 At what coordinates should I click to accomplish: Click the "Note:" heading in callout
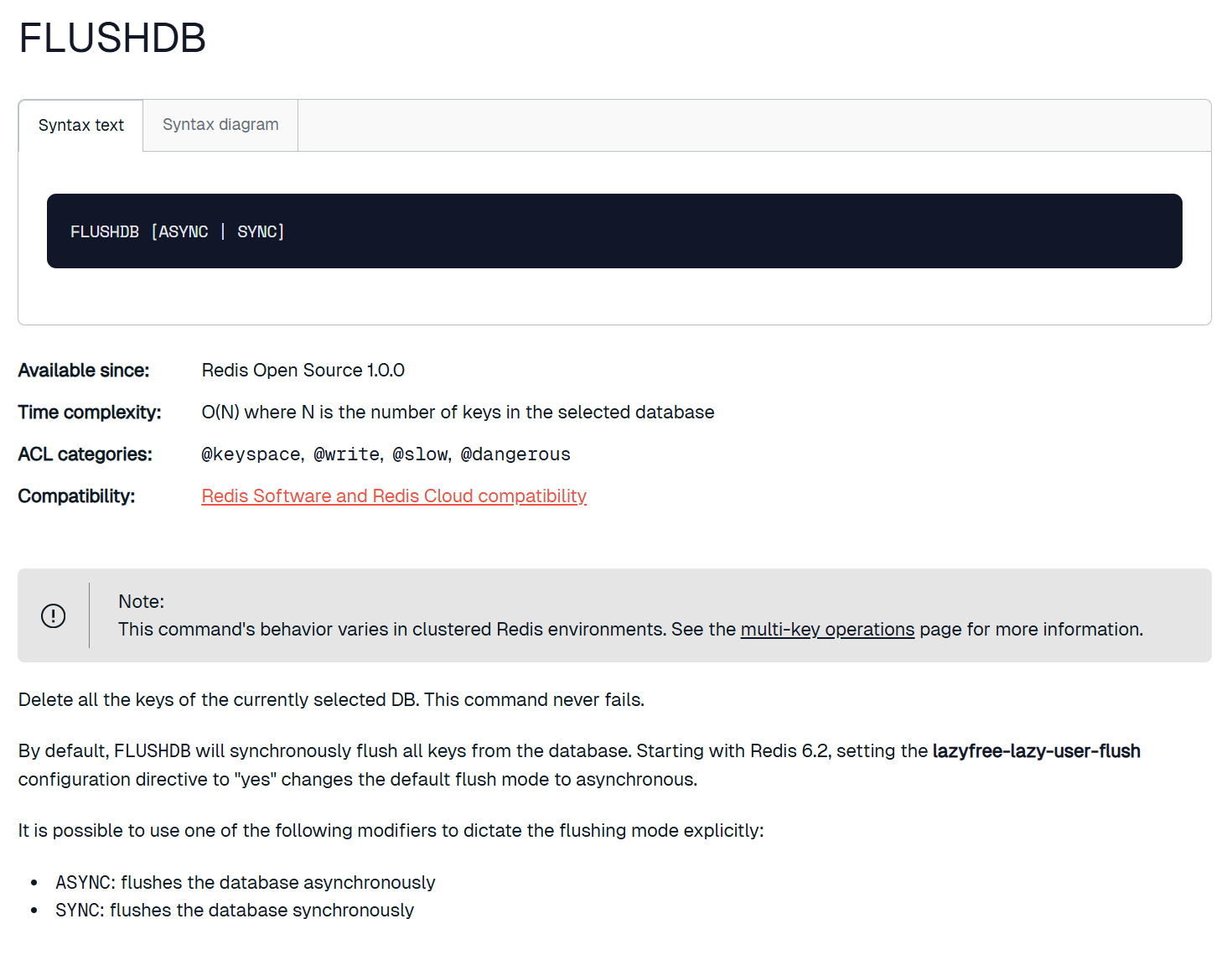click(x=142, y=602)
